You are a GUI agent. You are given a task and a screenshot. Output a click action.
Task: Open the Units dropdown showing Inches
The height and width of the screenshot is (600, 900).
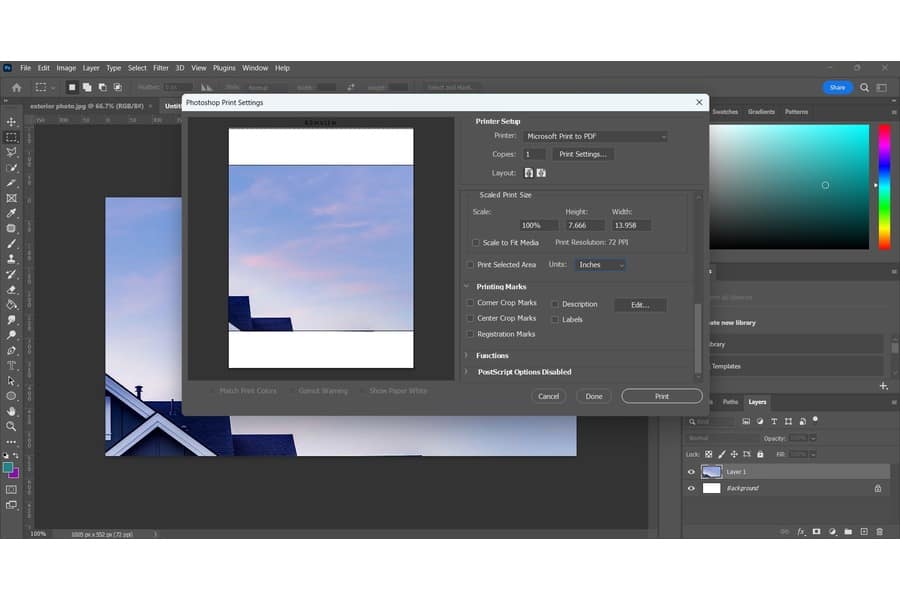tap(600, 265)
